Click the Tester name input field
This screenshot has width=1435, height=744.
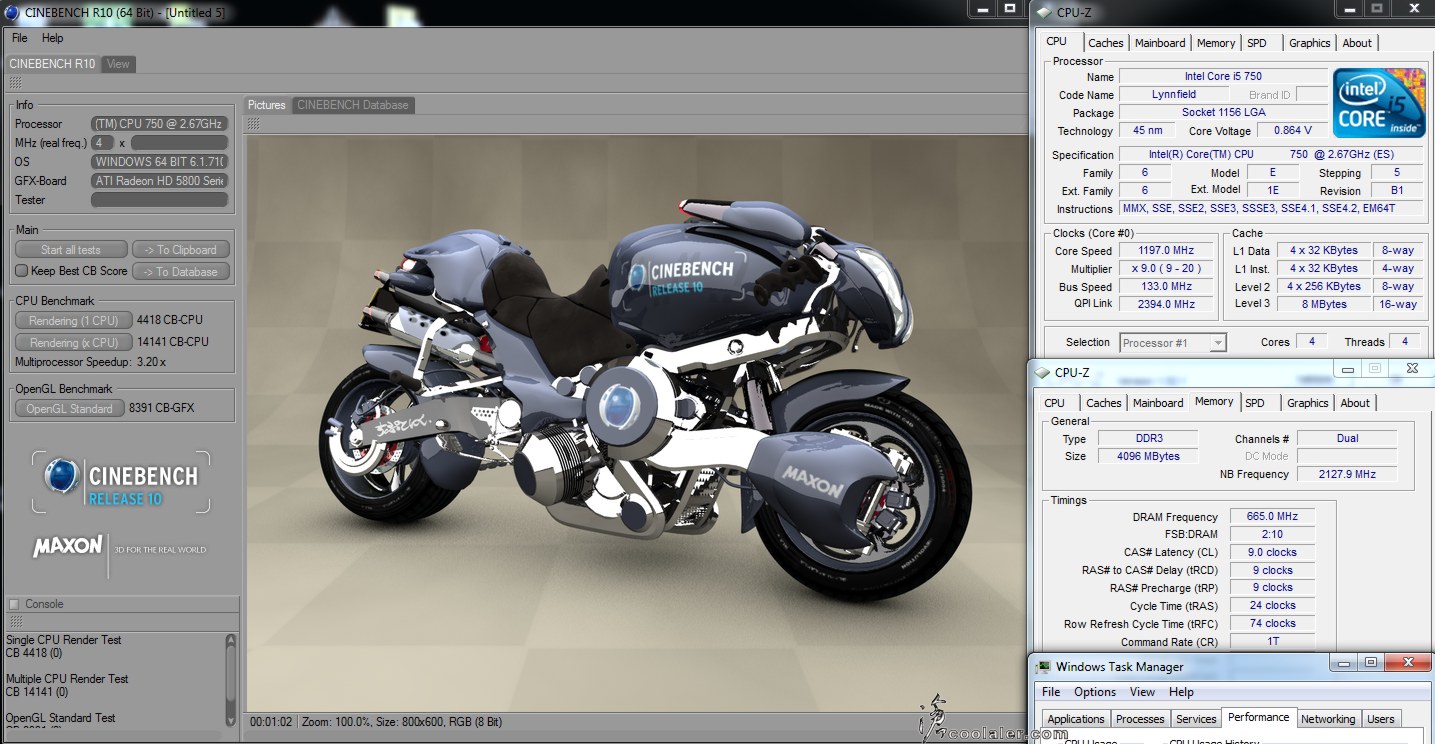(x=160, y=200)
